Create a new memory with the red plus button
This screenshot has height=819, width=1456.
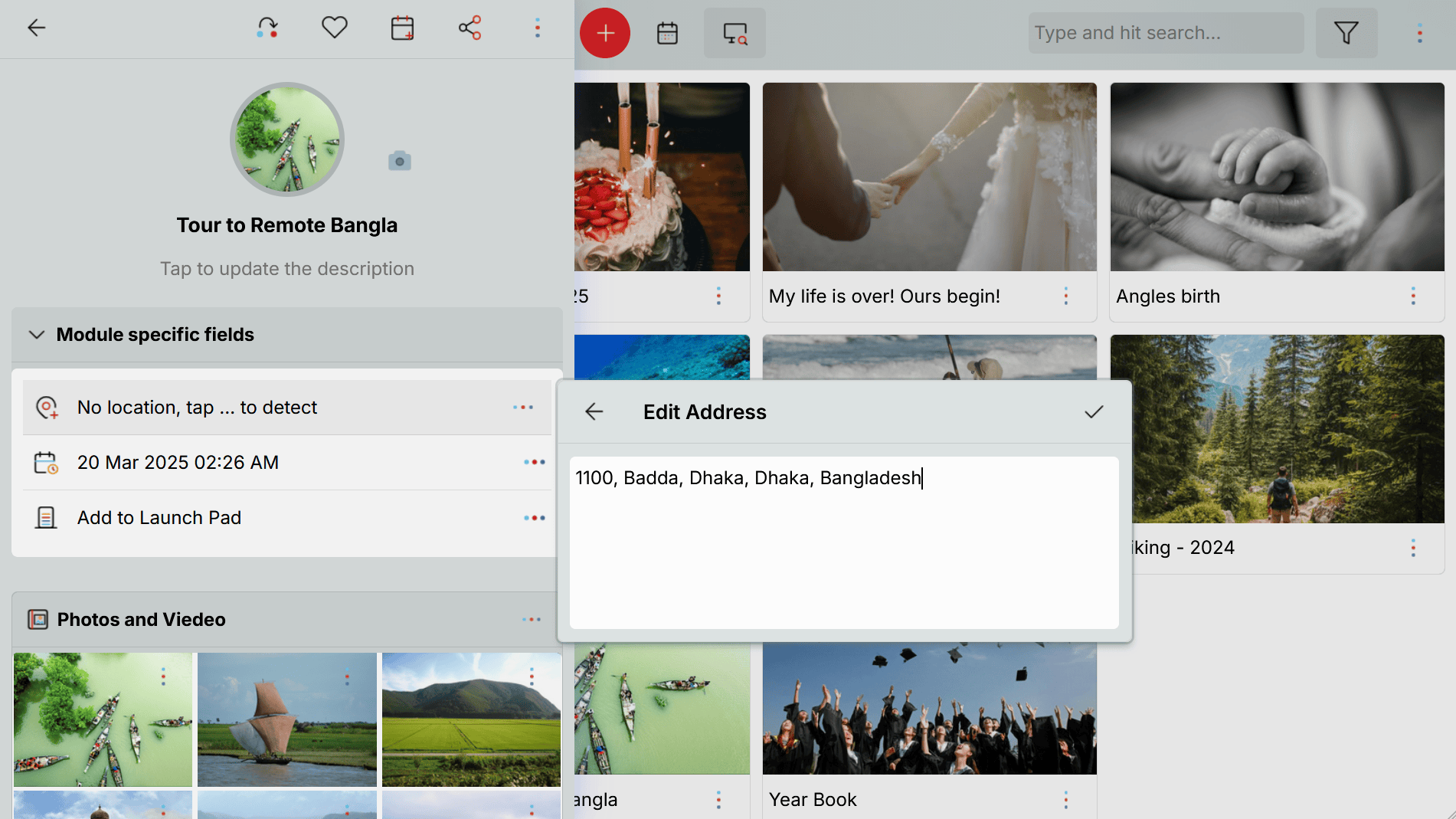coord(605,33)
